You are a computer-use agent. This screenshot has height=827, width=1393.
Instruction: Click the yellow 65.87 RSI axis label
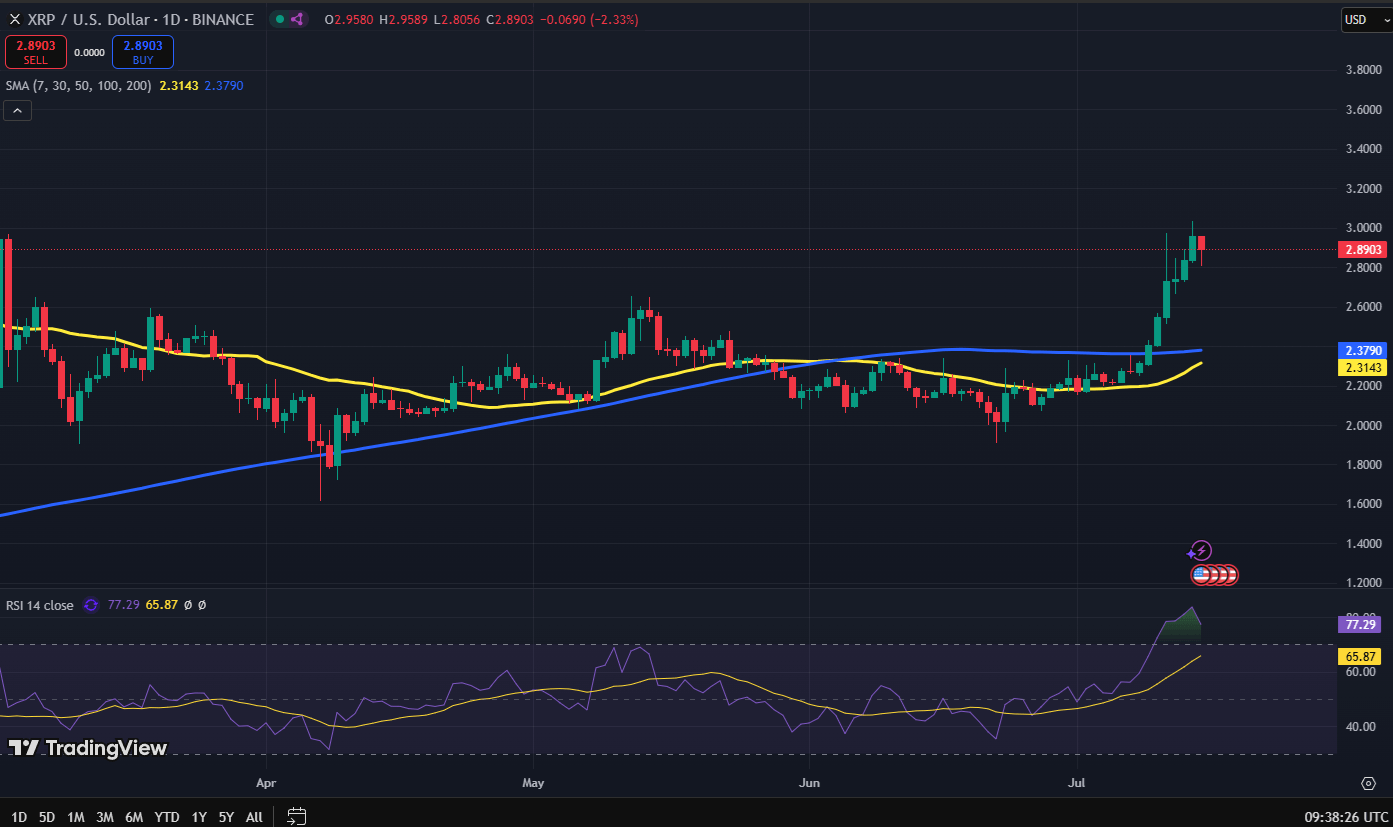(x=1361, y=657)
